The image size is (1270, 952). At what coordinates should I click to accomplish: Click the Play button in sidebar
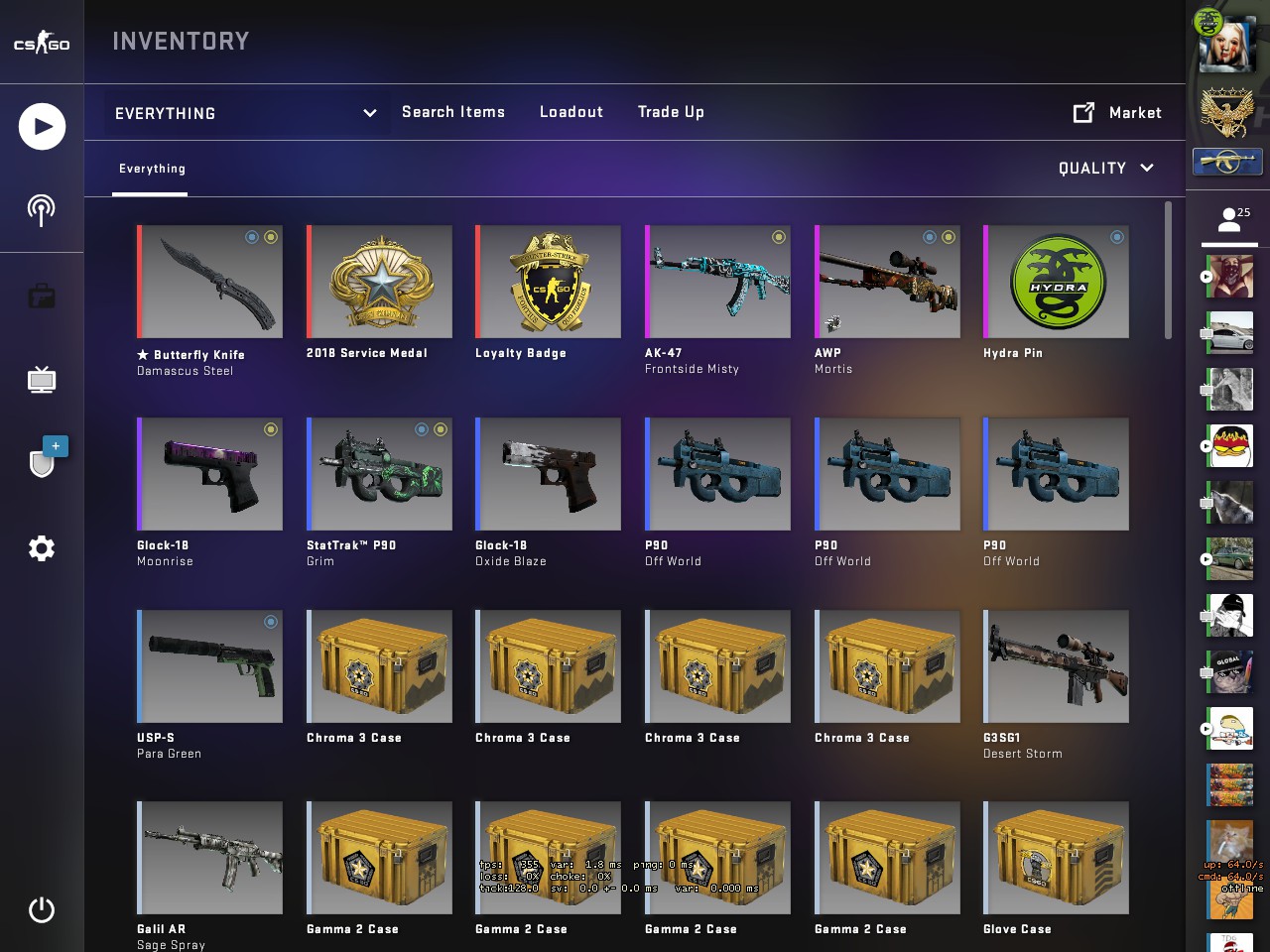[42, 126]
